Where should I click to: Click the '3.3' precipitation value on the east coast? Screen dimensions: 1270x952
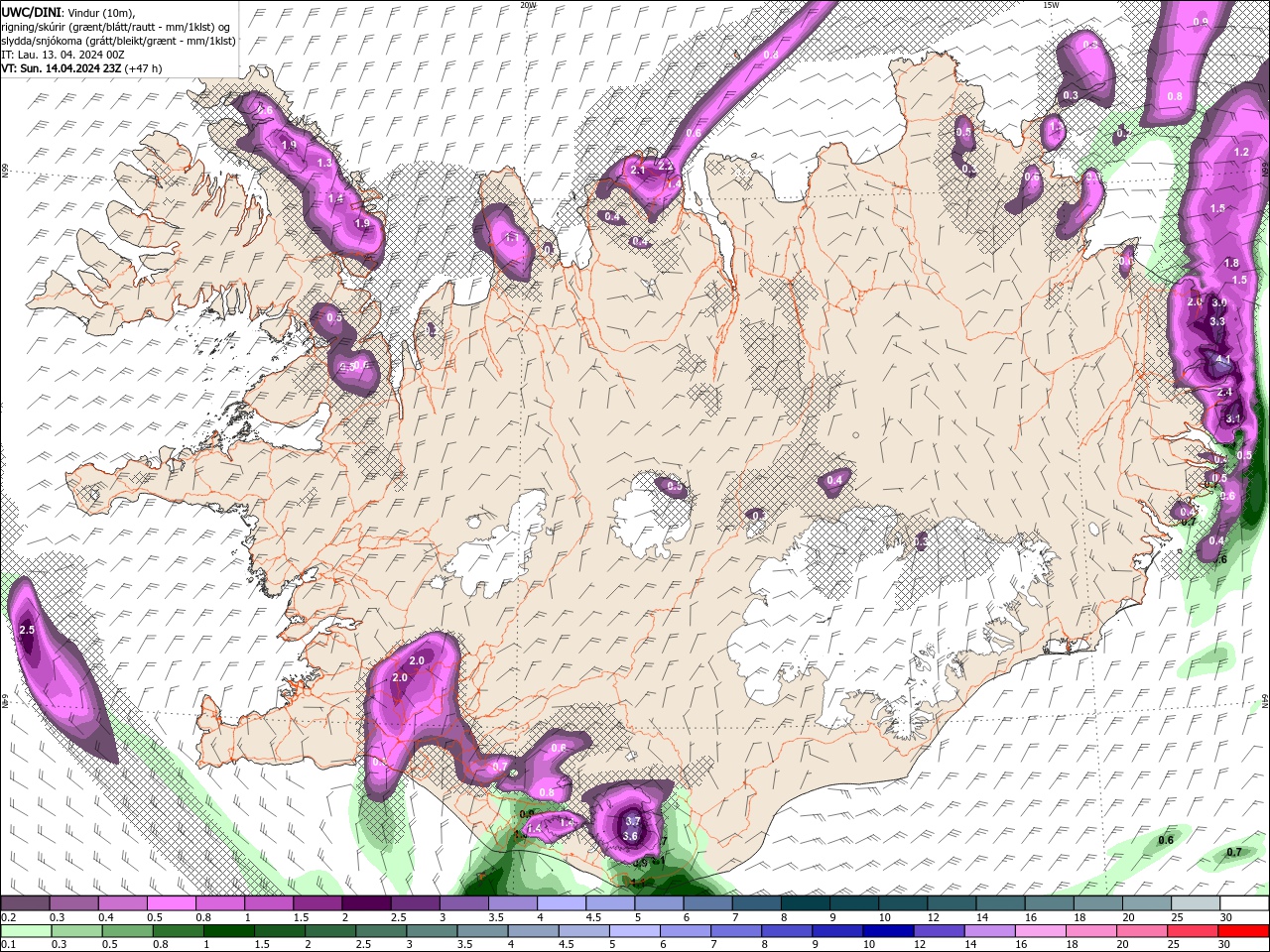(x=1218, y=321)
